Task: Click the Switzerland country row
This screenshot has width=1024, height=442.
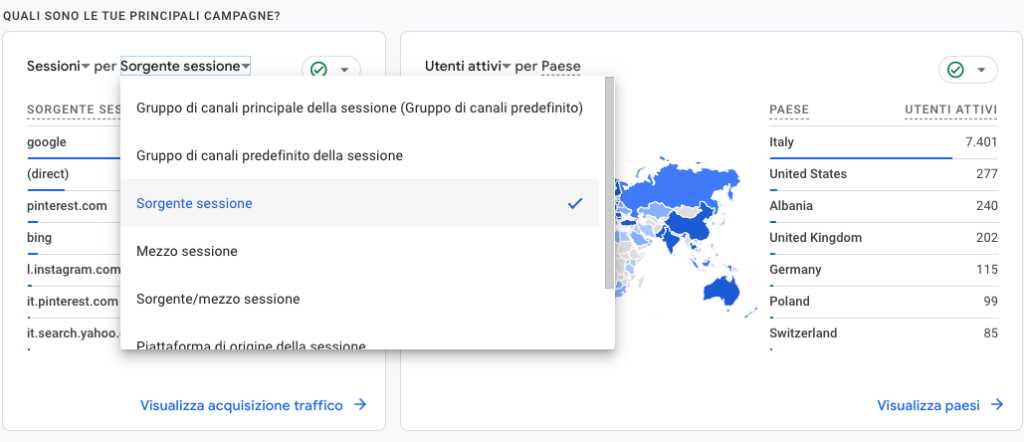Action: pyautogui.click(x=884, y=334)
